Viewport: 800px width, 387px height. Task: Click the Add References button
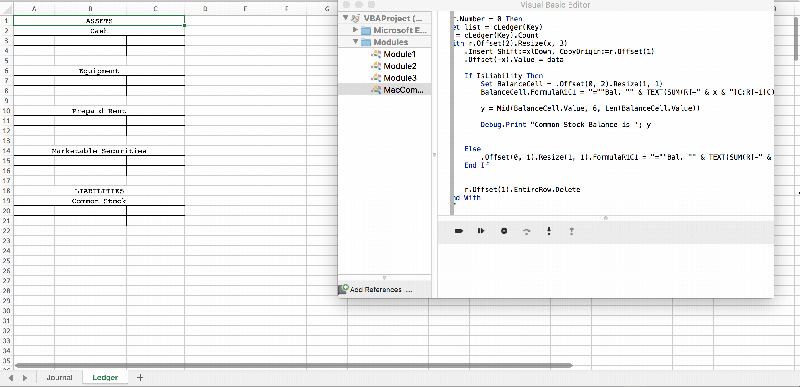tap(376, 289)
